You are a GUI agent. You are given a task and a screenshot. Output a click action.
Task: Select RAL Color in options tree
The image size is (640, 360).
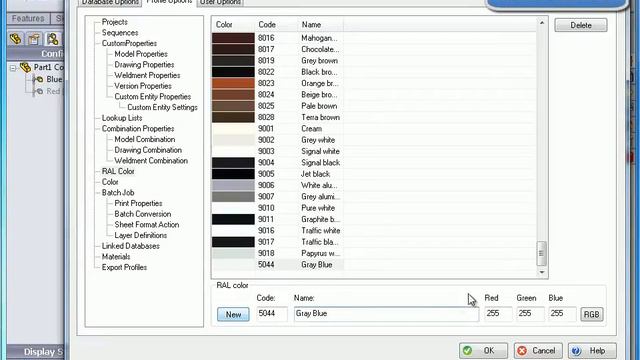(x=118, y=171)
